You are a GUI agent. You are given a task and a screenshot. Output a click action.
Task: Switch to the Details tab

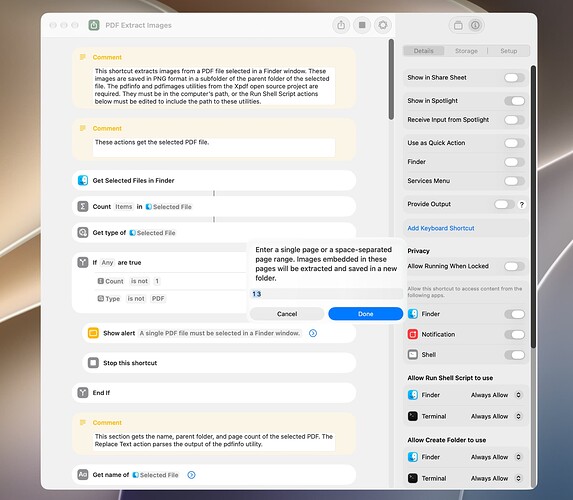[x=424, y=51]
